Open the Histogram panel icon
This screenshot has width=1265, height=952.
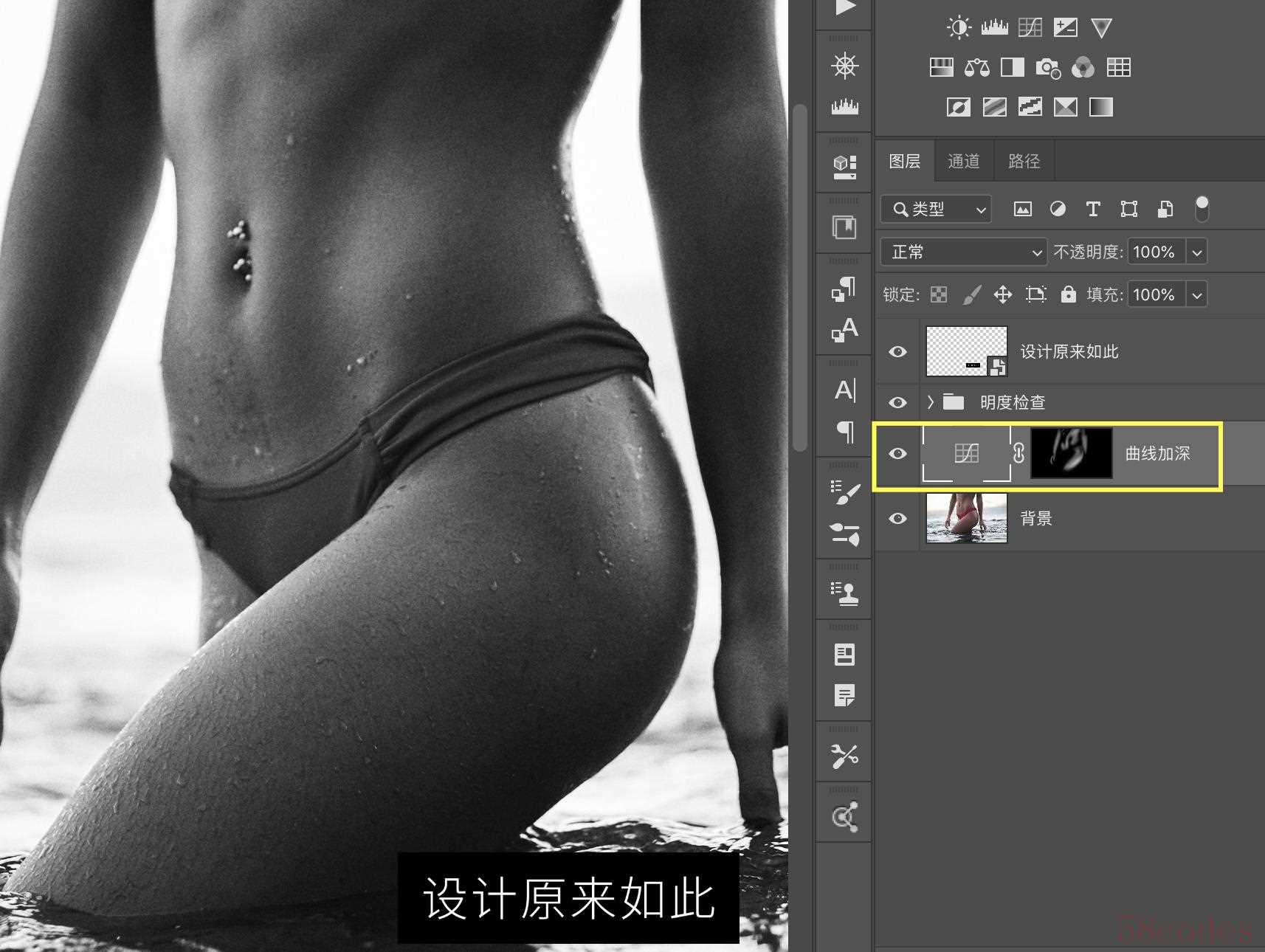(x=845, y=107)
